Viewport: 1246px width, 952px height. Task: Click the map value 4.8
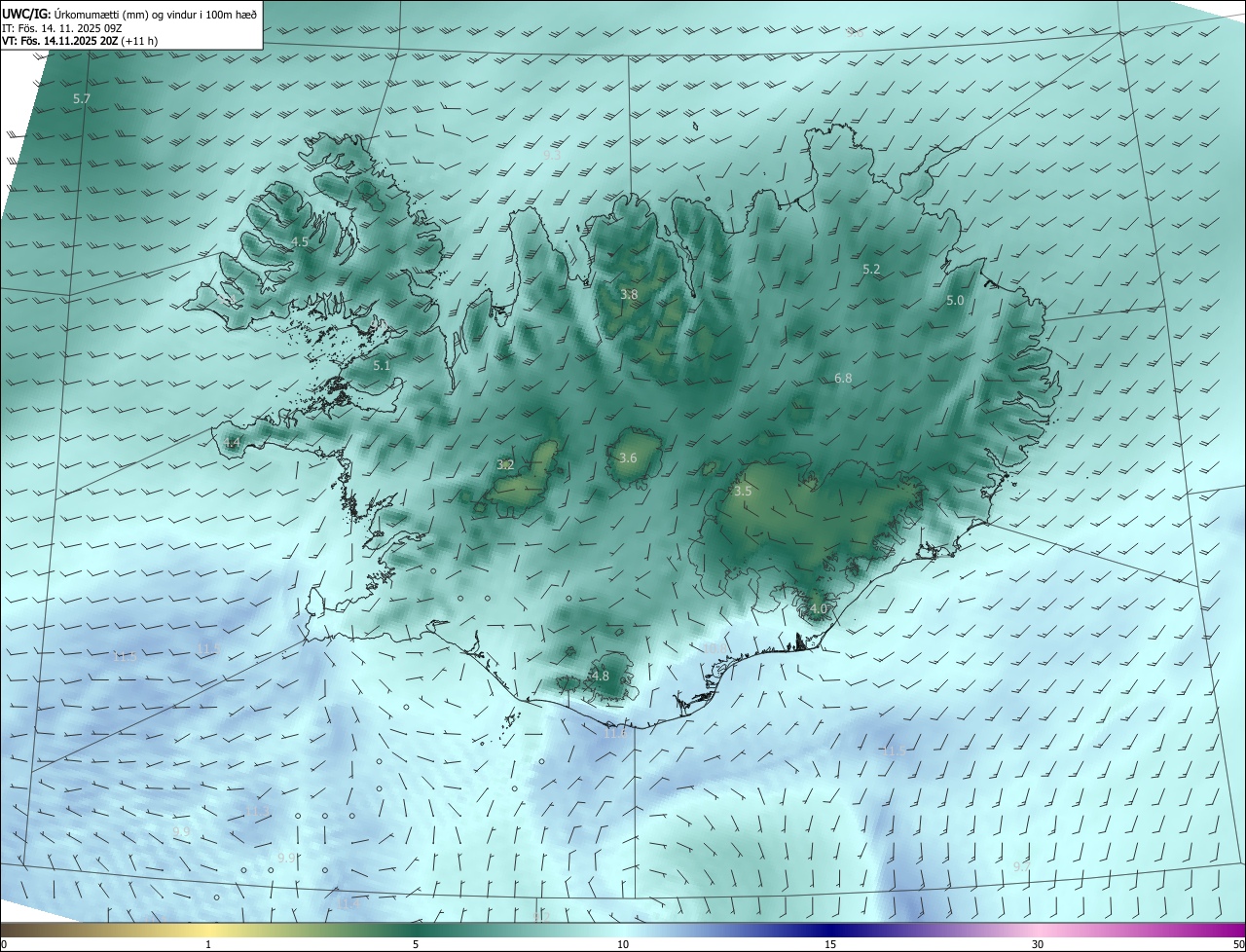[x=601, y=677]
